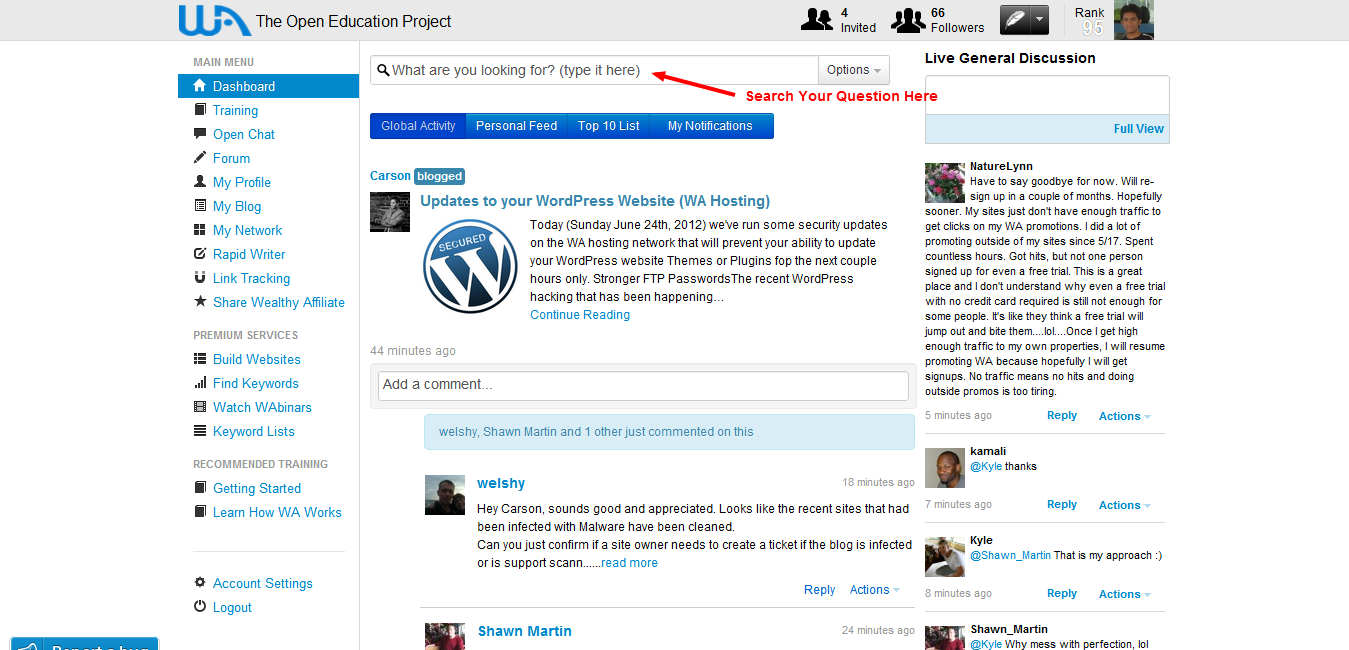Viewport: 1349px width, 650px height.
Task: Click the WA logo in the header
Action: pos(214,20)
